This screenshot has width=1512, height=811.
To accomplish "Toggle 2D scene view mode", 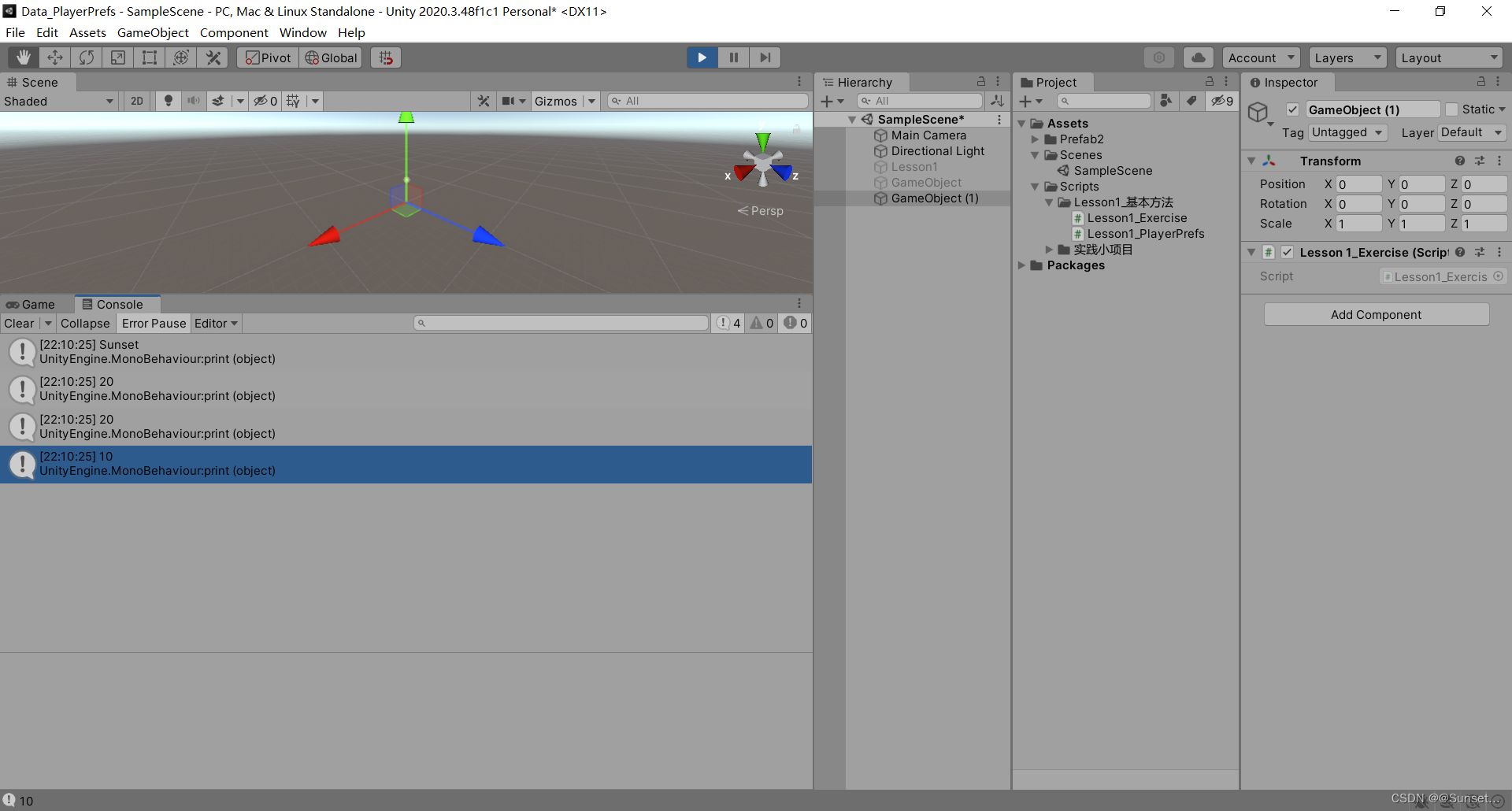I will (137, 101).
